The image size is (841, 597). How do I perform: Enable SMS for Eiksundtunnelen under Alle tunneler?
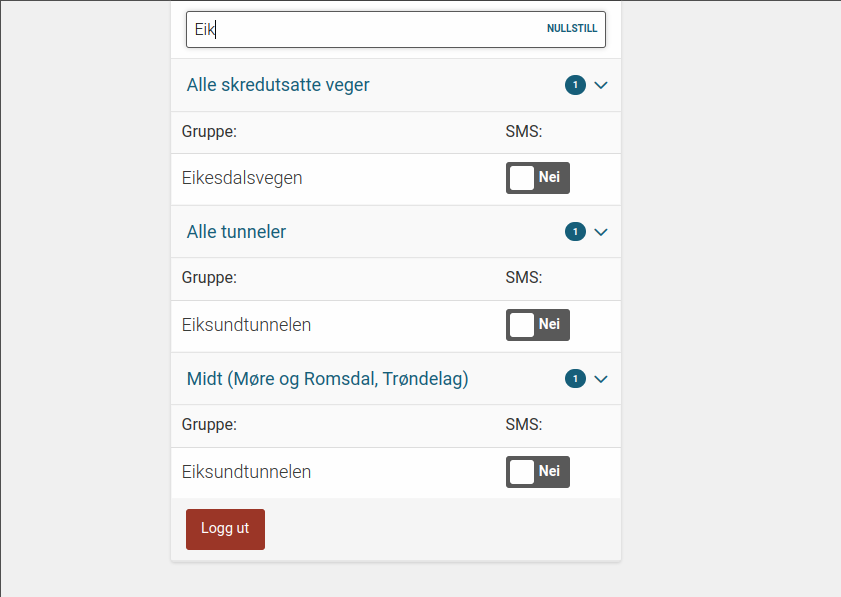537,325
